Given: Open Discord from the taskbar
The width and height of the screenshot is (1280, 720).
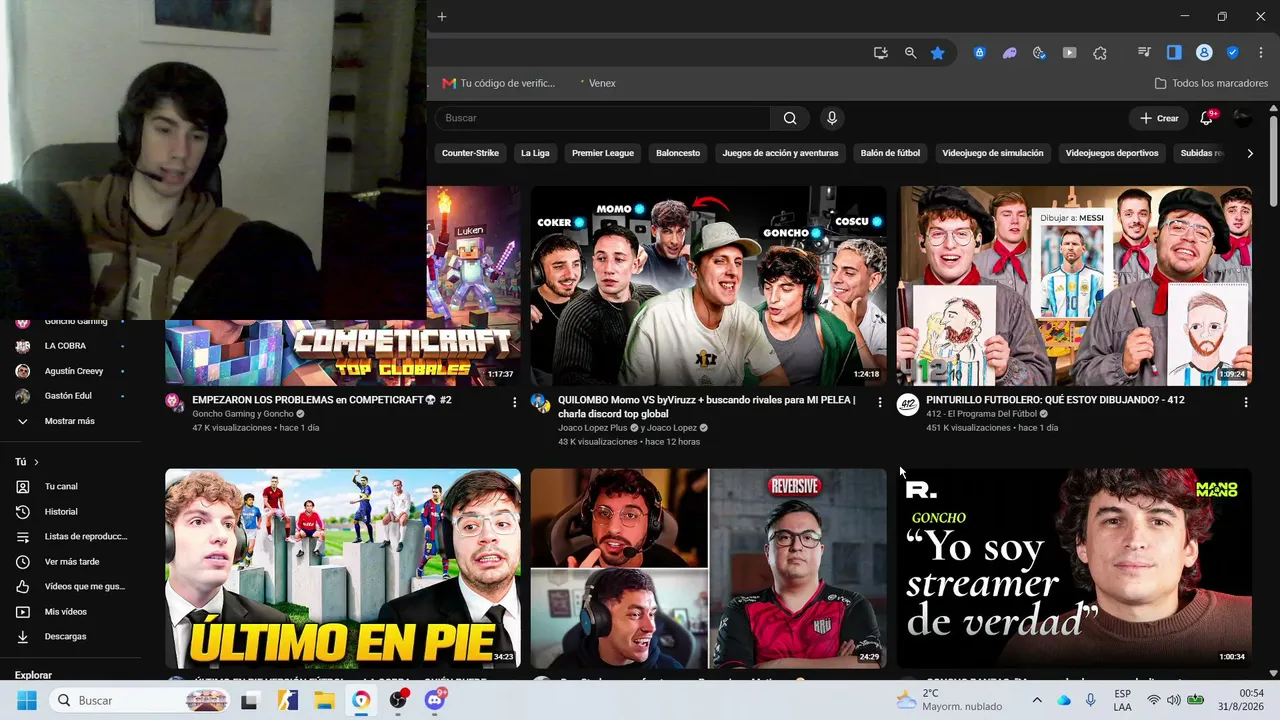Looking at the screenshot, I should pyautogui.click(x=435, y=700).
